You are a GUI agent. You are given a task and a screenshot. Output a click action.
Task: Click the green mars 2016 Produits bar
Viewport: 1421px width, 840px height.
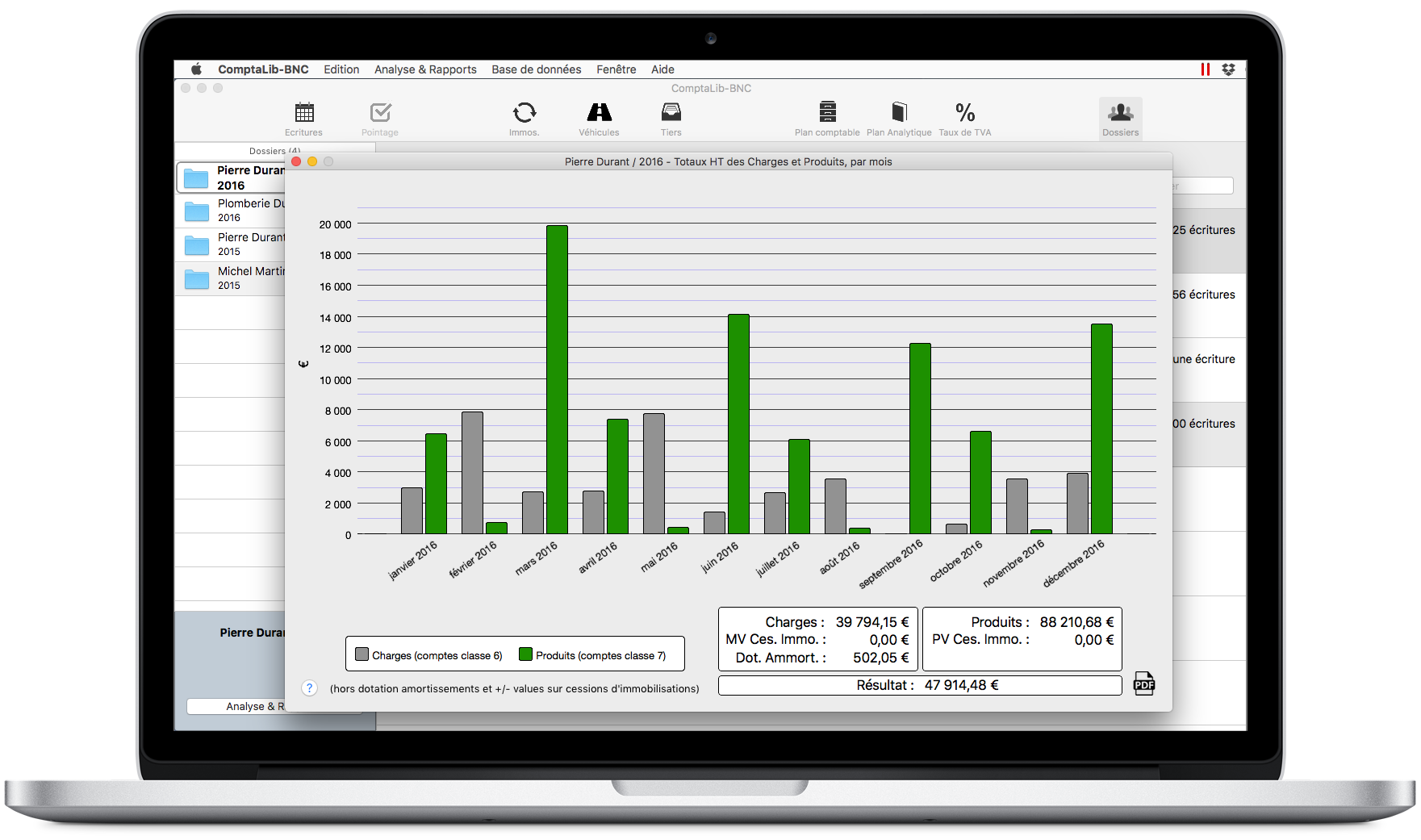pyautogui.click(x=557, y=379)
